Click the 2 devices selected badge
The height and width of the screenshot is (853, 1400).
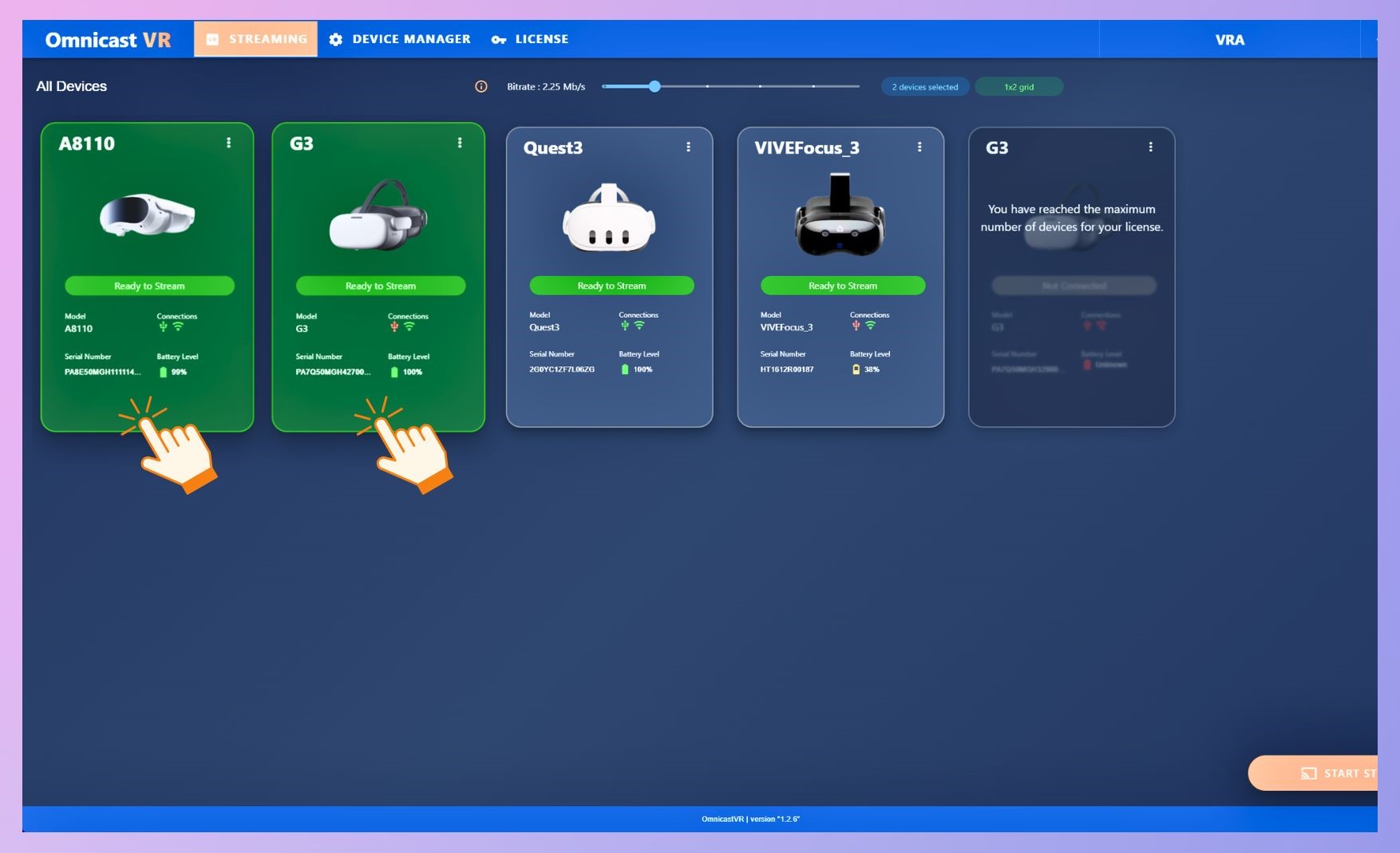point(925,87)
